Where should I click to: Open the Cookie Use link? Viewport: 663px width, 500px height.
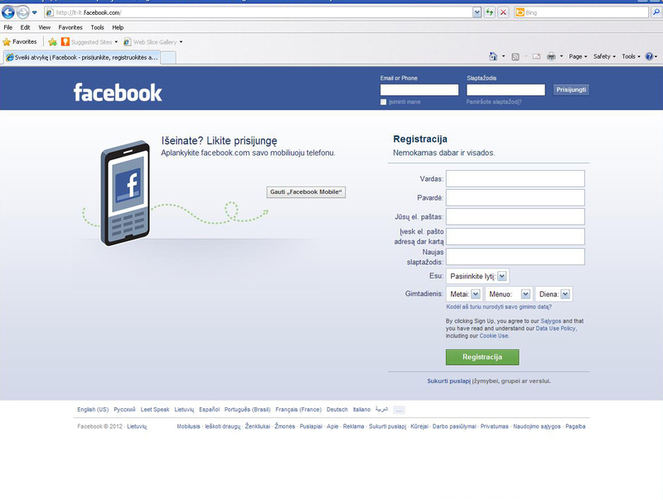[x=493, y=336]
